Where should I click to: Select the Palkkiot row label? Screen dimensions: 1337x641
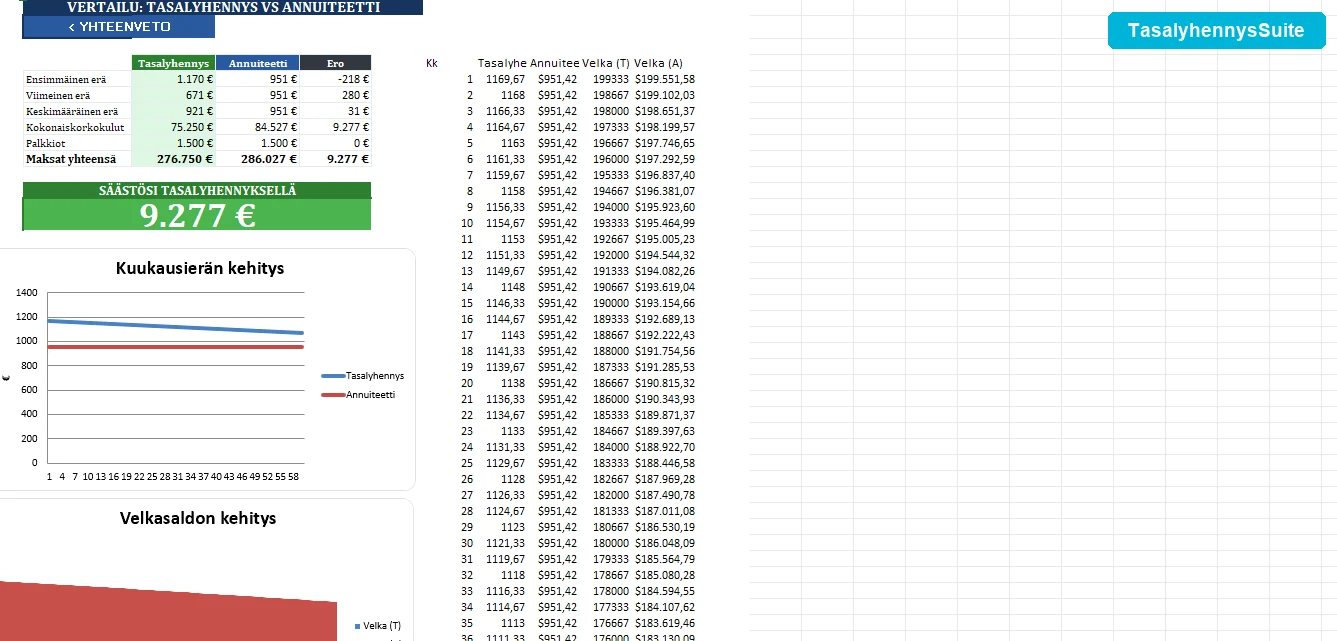[x=44, y=143]
